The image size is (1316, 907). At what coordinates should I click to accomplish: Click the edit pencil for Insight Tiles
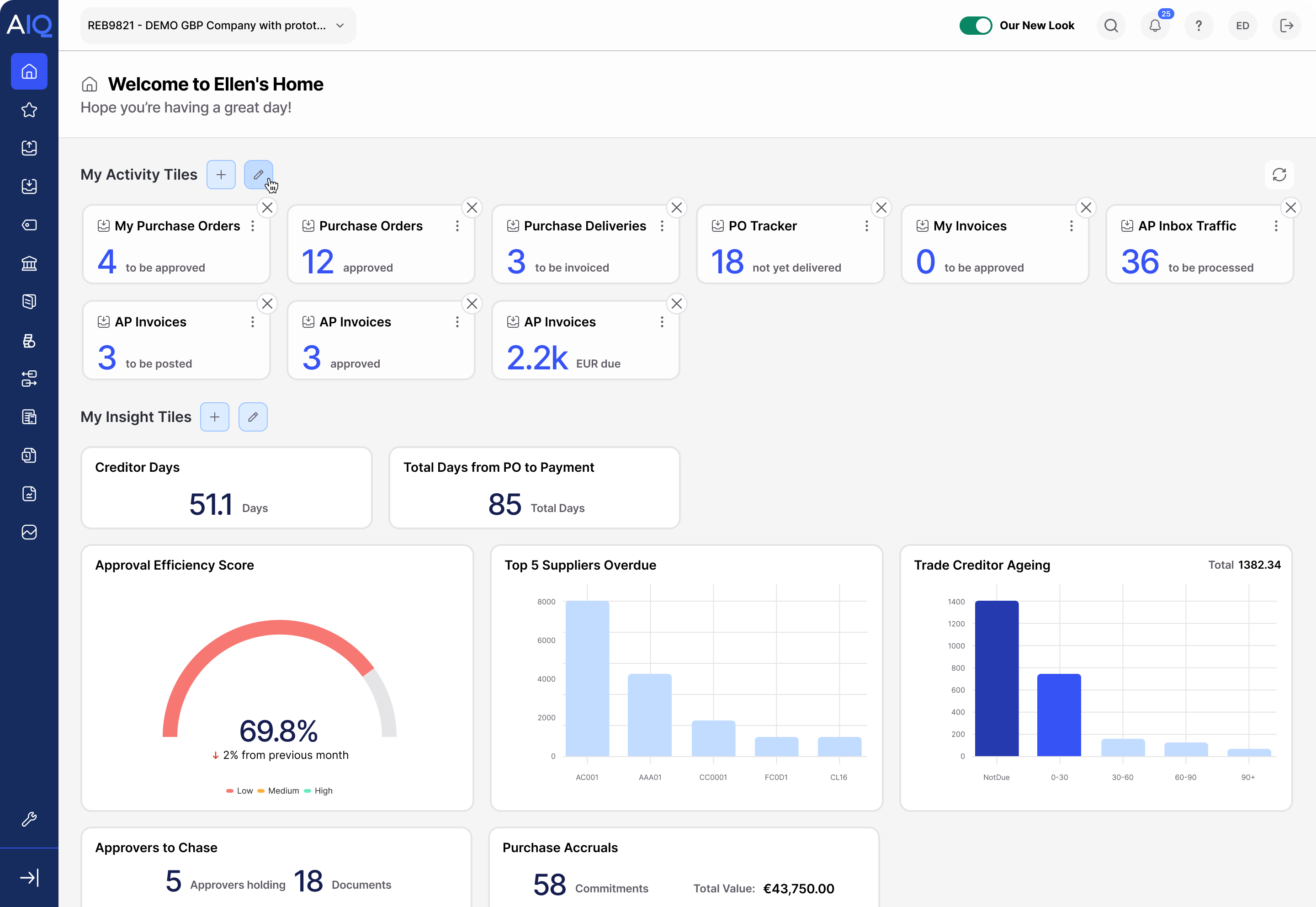pos(253,417)
